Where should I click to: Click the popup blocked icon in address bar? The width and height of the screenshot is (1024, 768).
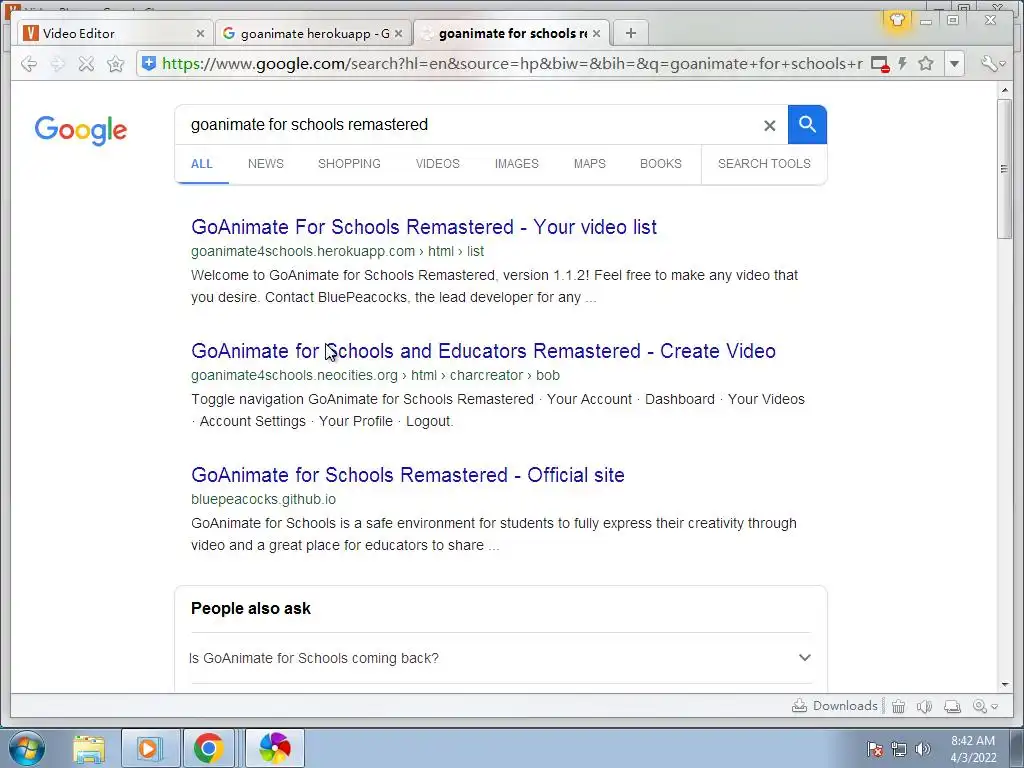pyautogui.click(x=880, y=64)
